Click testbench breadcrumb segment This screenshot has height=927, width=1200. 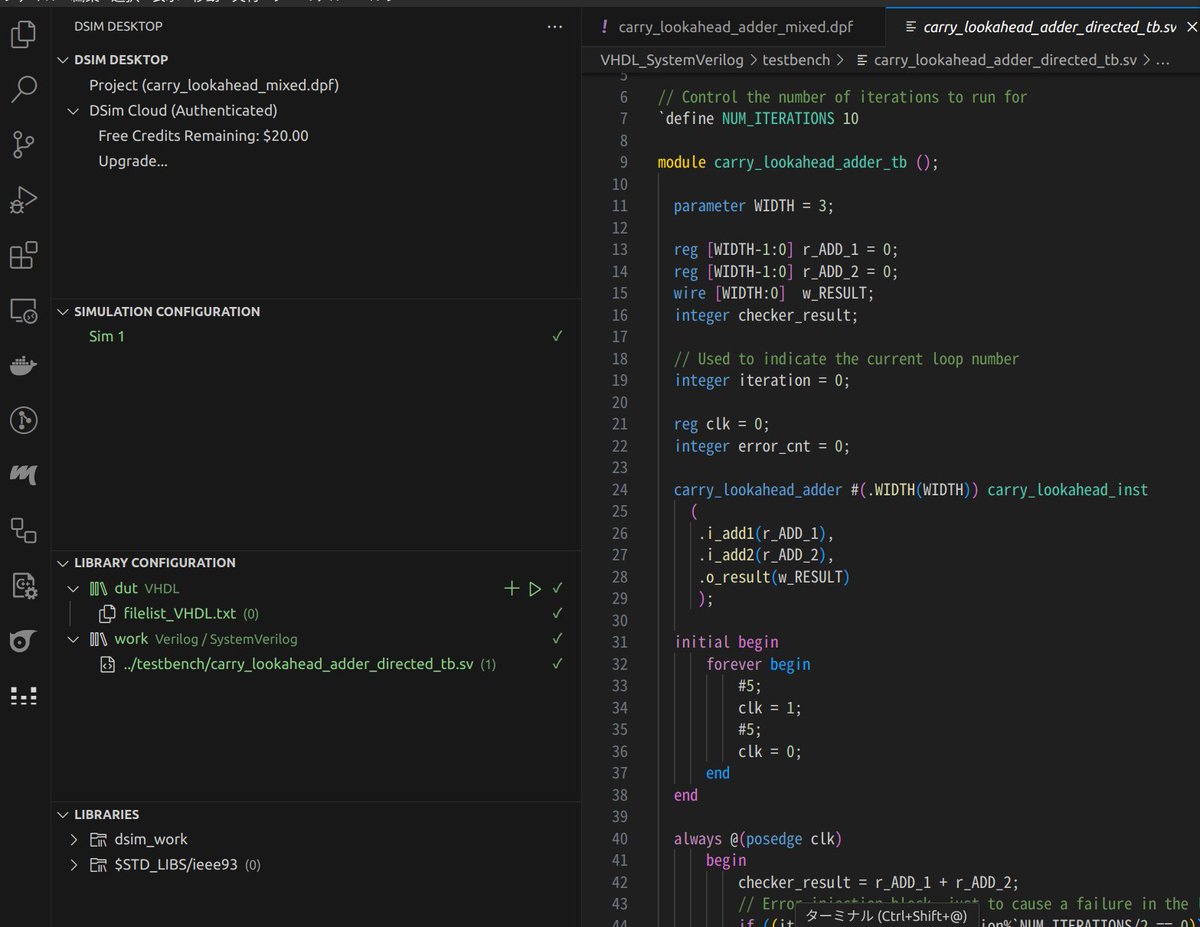click(x=796, y=60)
